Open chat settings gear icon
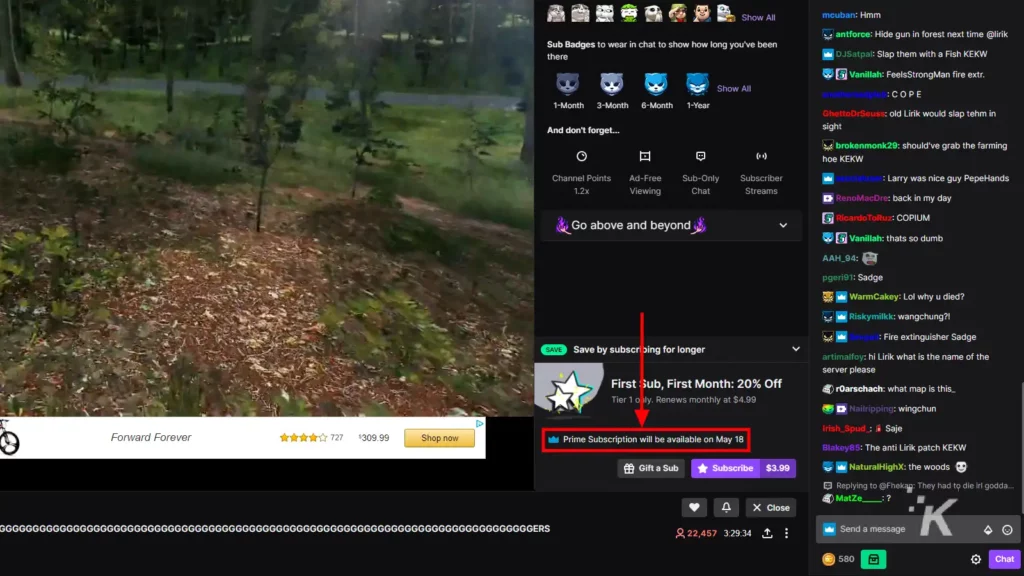 (x=976, y=559)
